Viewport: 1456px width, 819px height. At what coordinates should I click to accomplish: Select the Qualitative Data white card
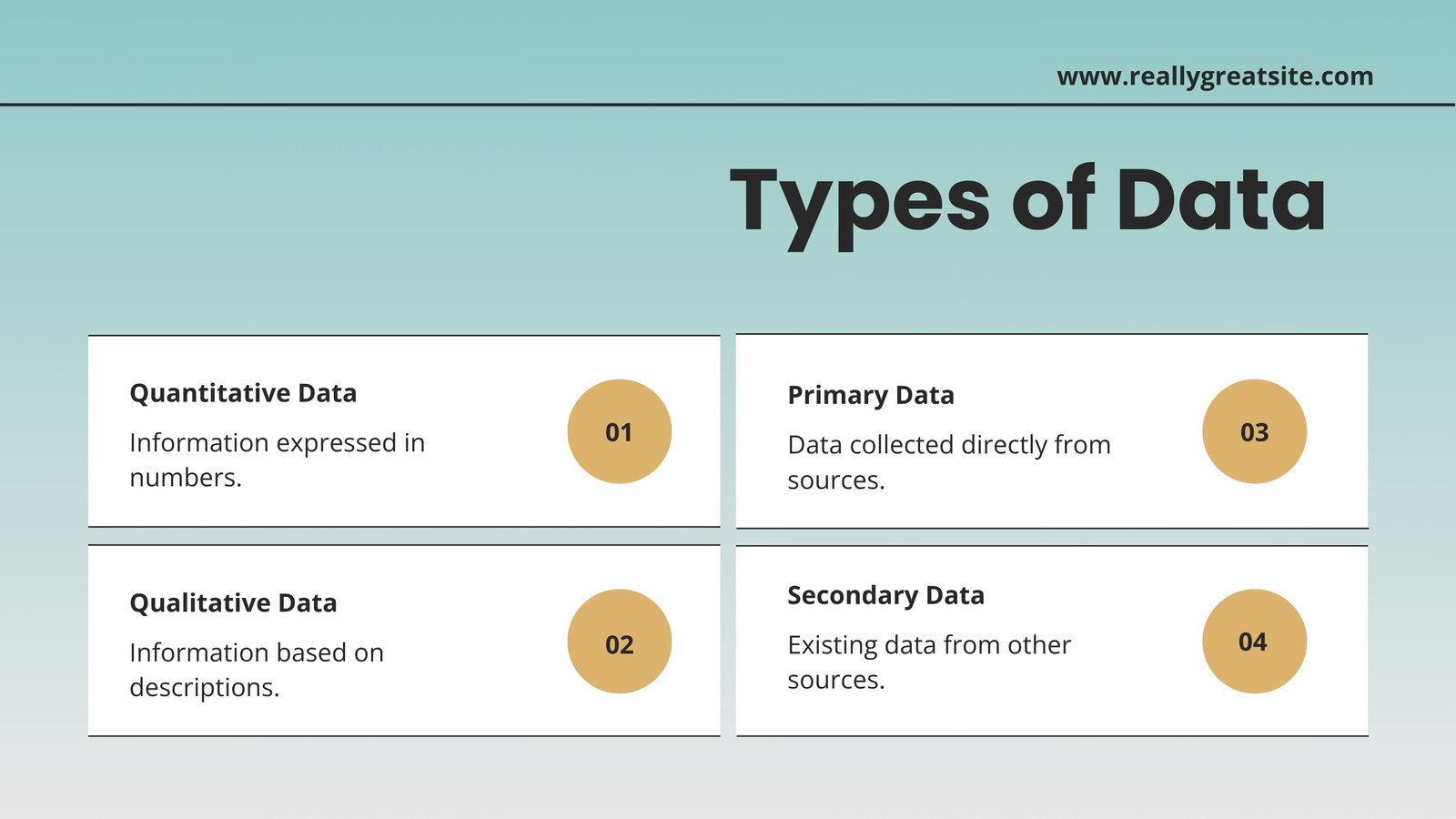click(x=404, y=641)
